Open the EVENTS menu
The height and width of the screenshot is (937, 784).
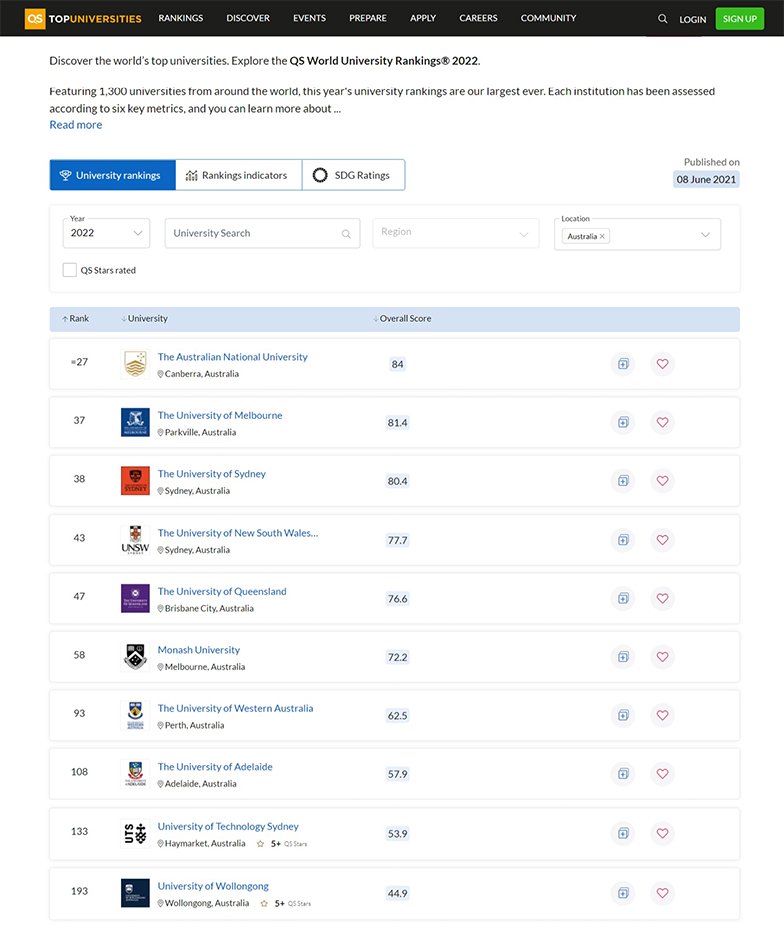point(310,18)
